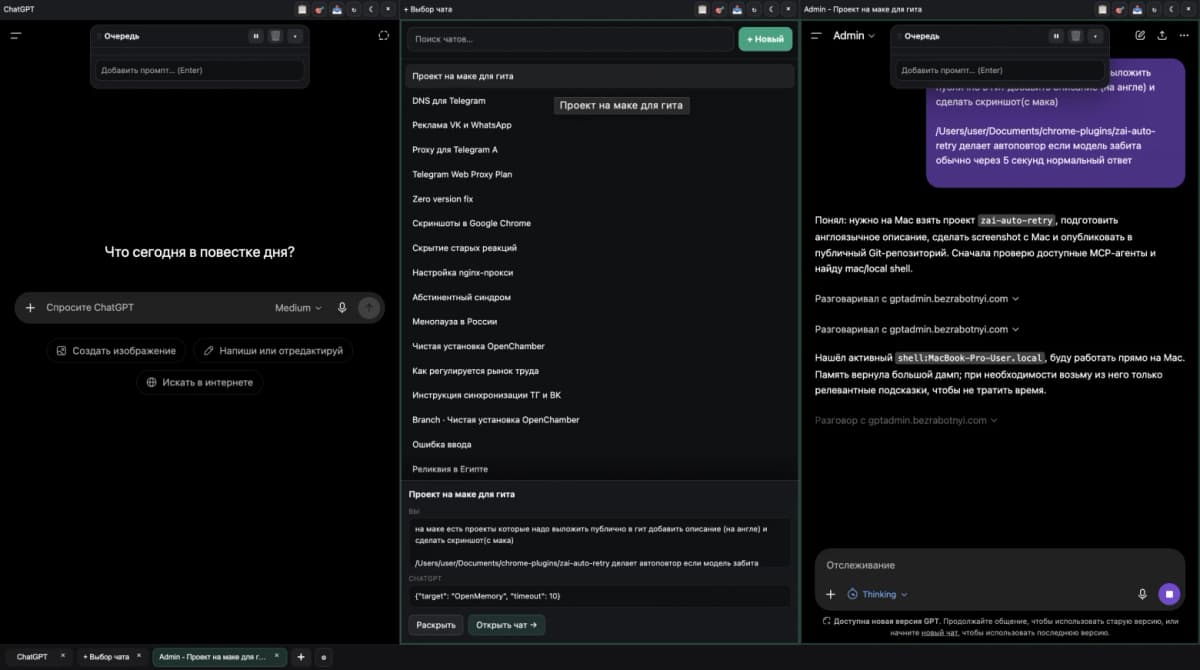Image resolution: width=1200 pixels, height=670 pixels.
Task: Start voice dictation in ChatGPT pane
Action: pyautogui.click(x=342, y=308)
